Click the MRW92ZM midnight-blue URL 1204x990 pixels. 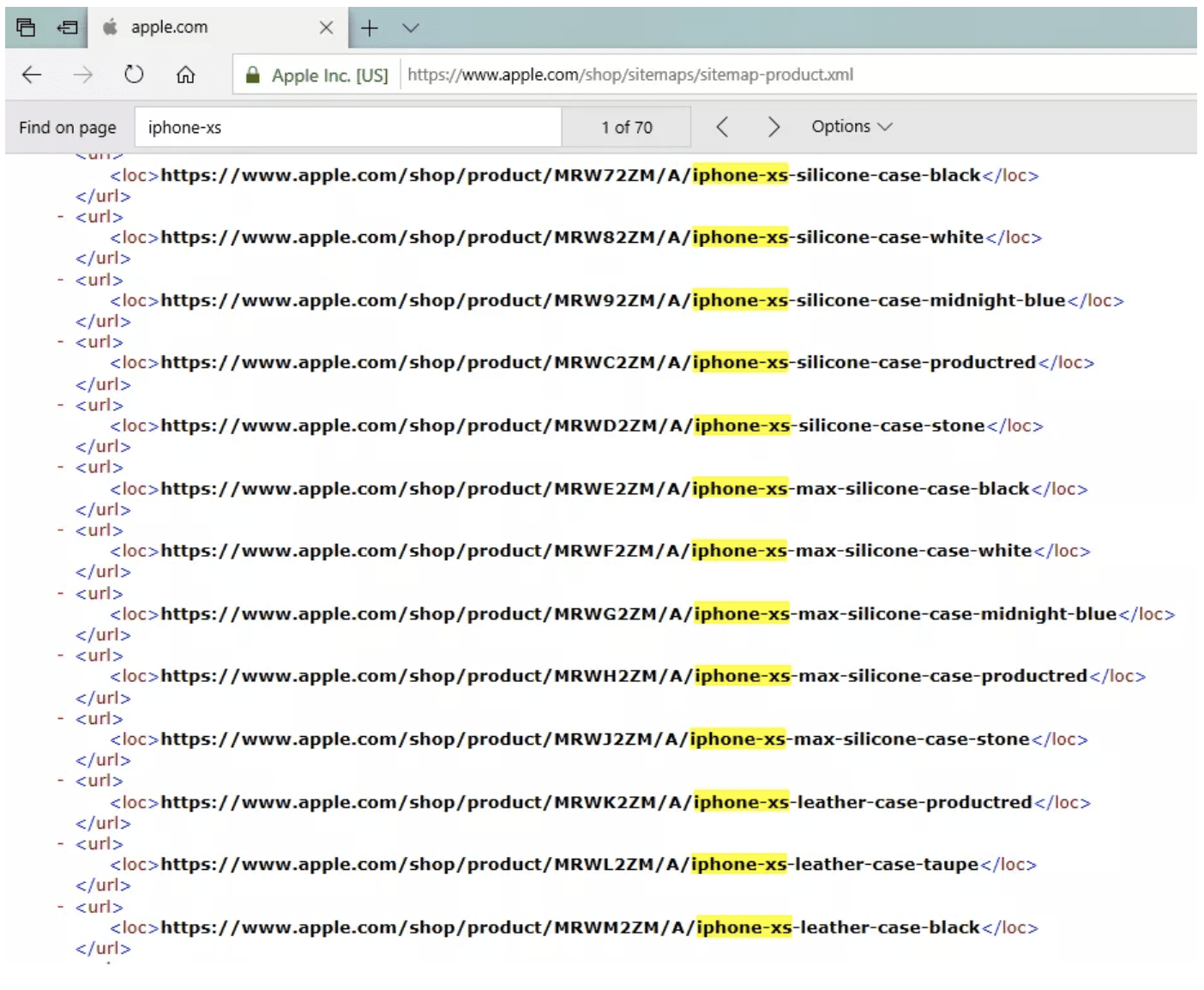click(613, 300)
